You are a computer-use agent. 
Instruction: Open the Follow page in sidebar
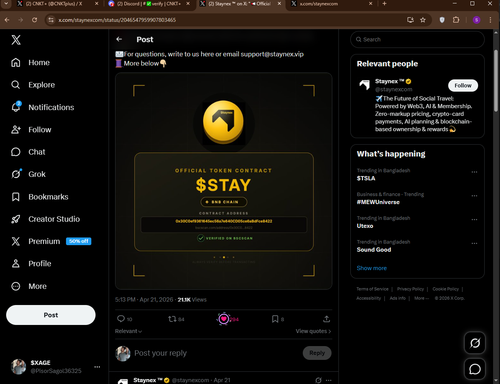tap(31, 130)
